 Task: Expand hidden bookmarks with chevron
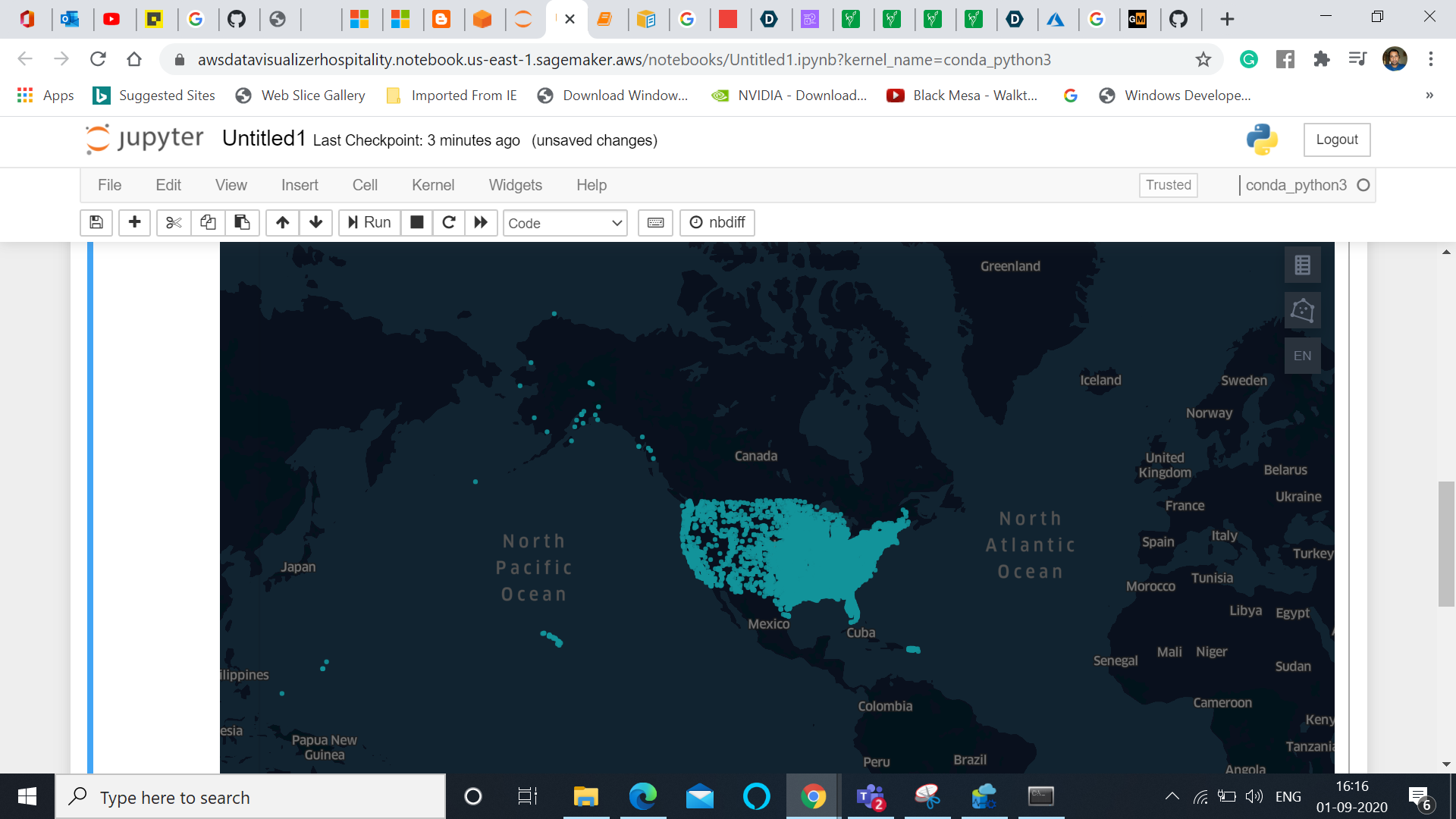click(x=1429, y=96)
